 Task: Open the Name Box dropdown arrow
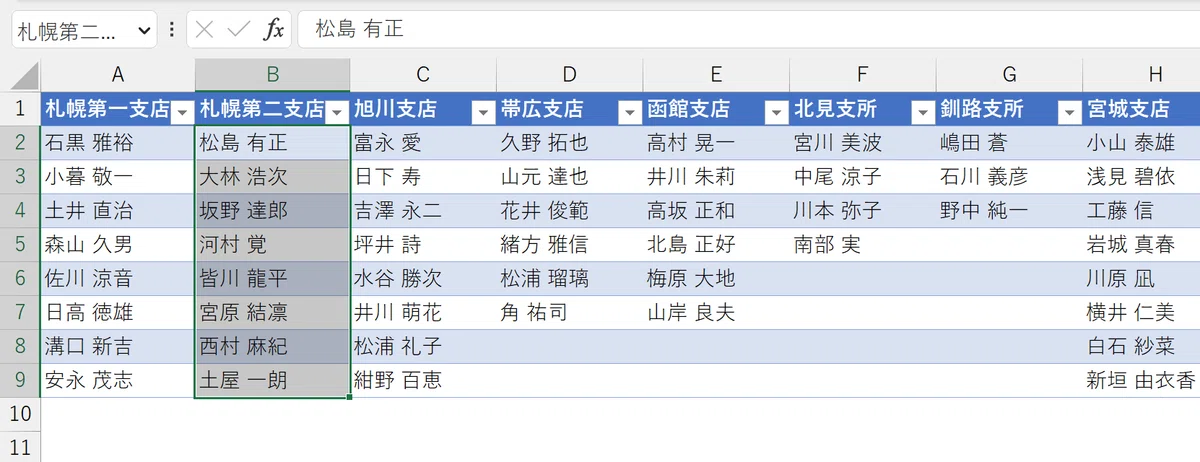(144, 31)
